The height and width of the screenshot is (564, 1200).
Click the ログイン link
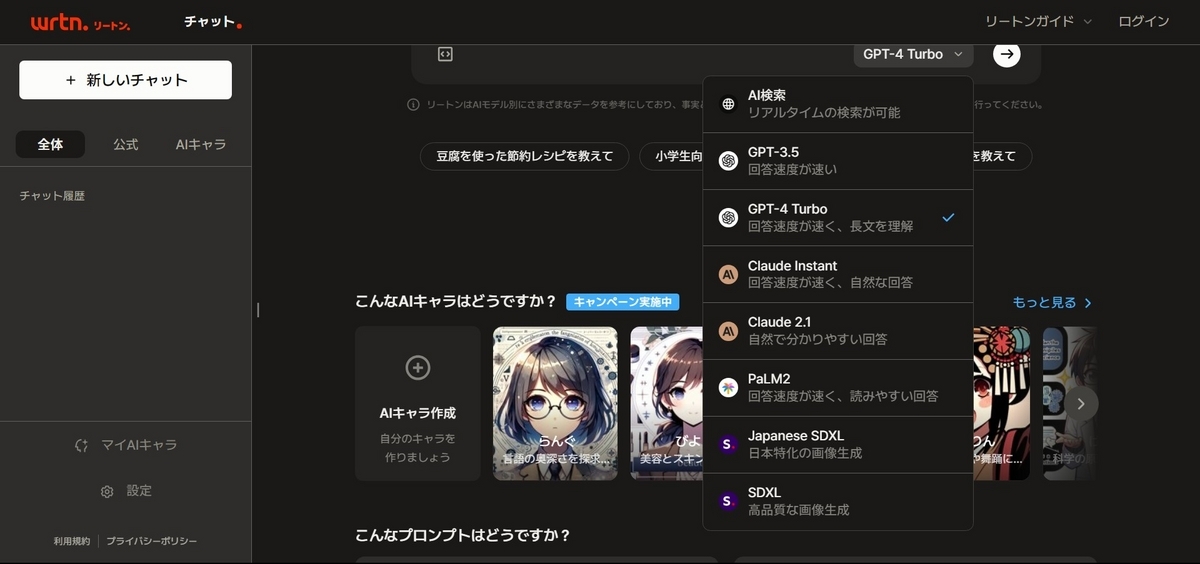(1144, 21)
